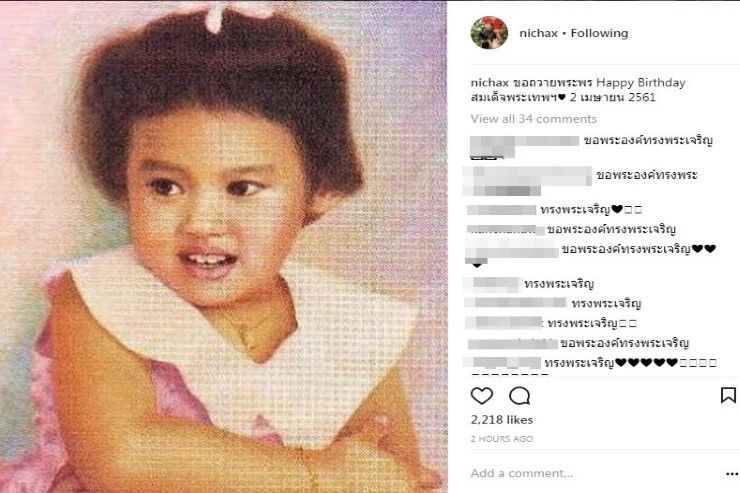Click nichax username in the caption
Screen dimensions: 740x493
click(489, 83)
